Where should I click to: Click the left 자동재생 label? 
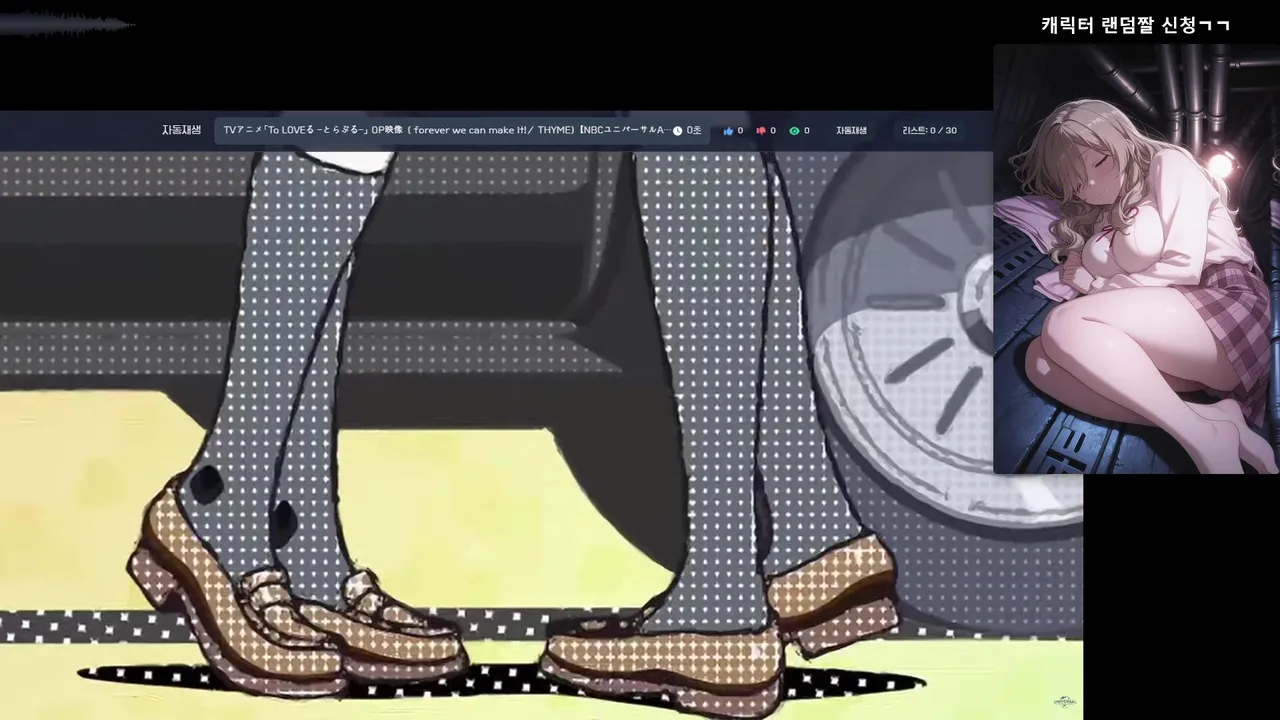pyautogui.click(x=181, y=130)
